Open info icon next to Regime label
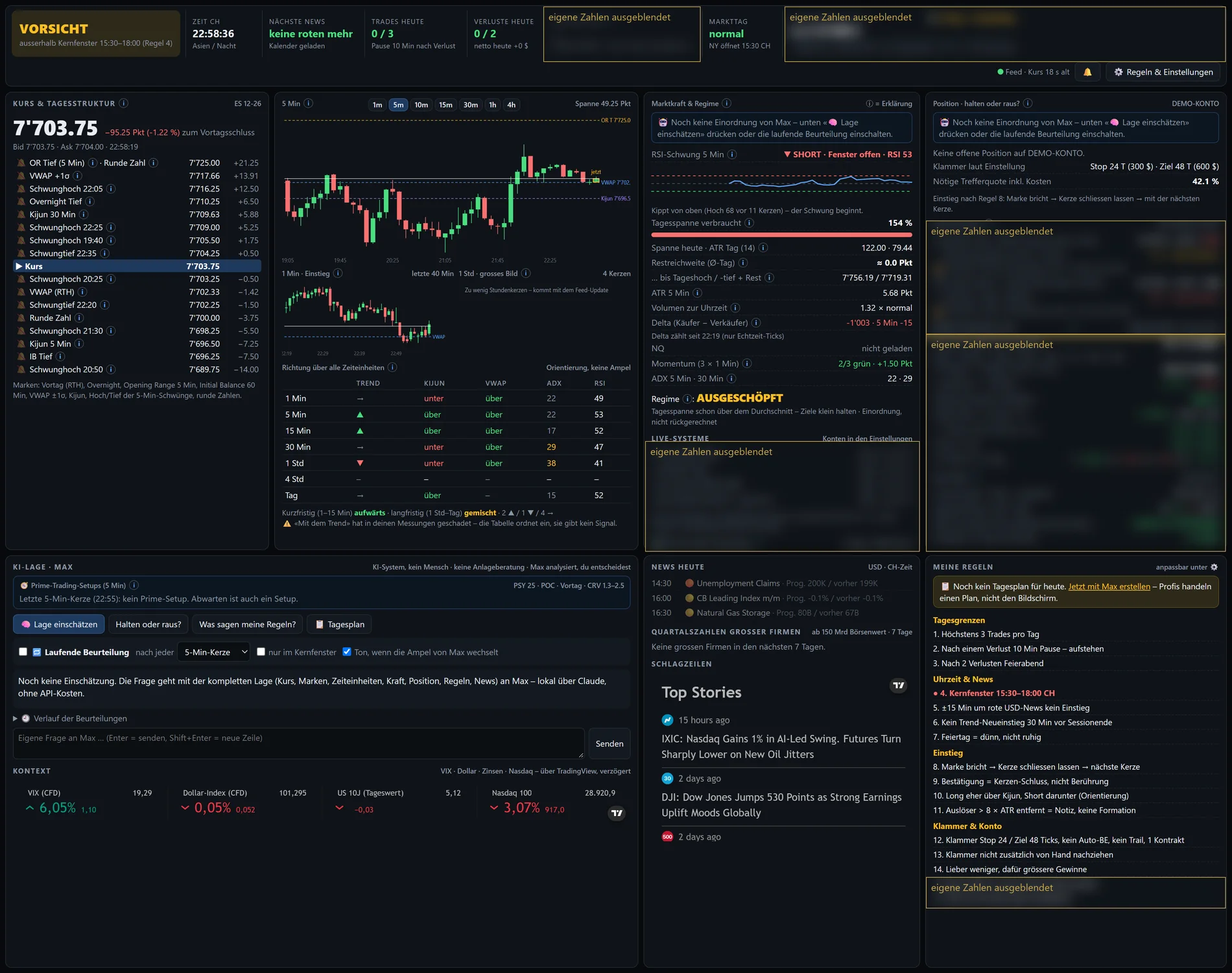The height and width of the screenshot is (973, 1232). point(689,399)
